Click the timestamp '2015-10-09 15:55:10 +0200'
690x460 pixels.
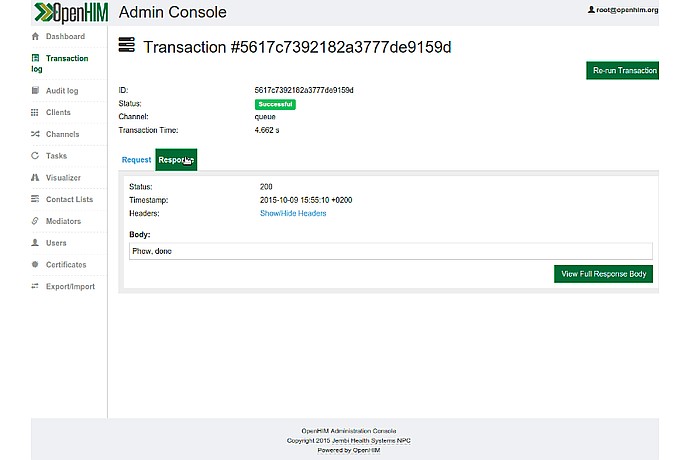(x=306, y=200)
